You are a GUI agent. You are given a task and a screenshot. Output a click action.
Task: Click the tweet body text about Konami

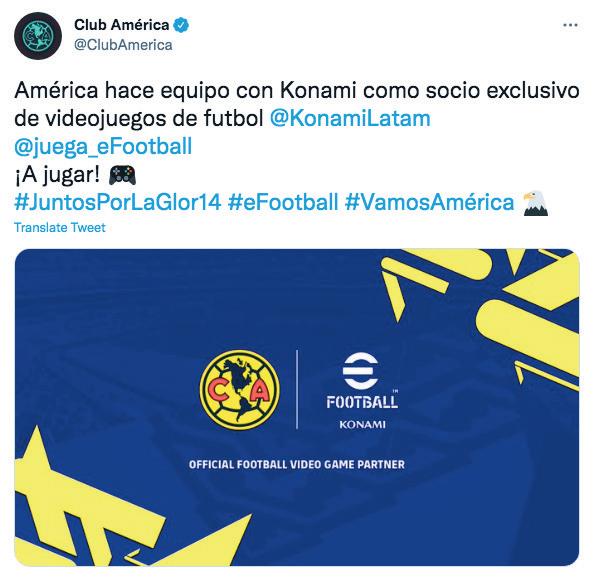point(297,104)
